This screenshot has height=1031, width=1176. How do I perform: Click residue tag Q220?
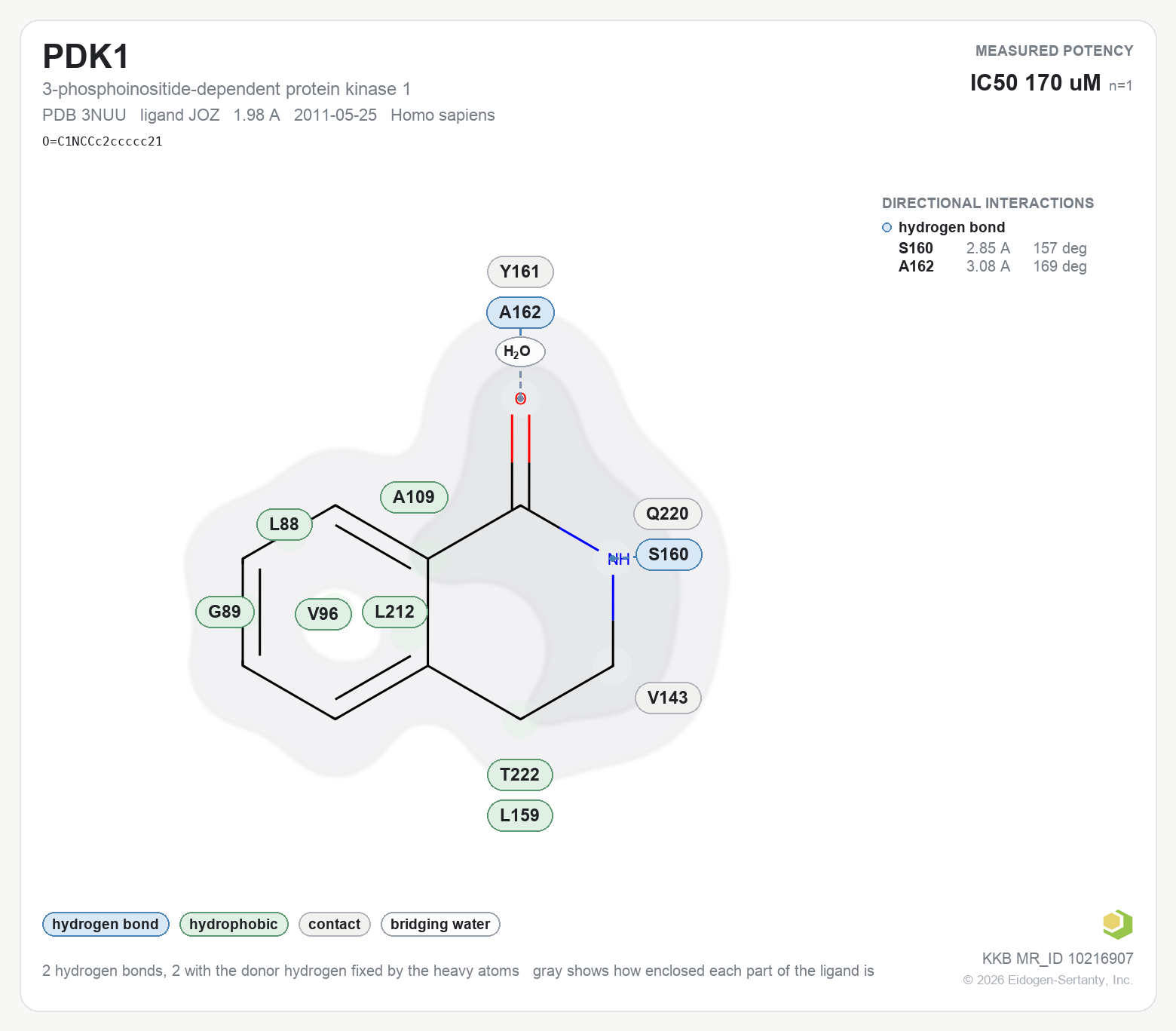pos(667,514)
